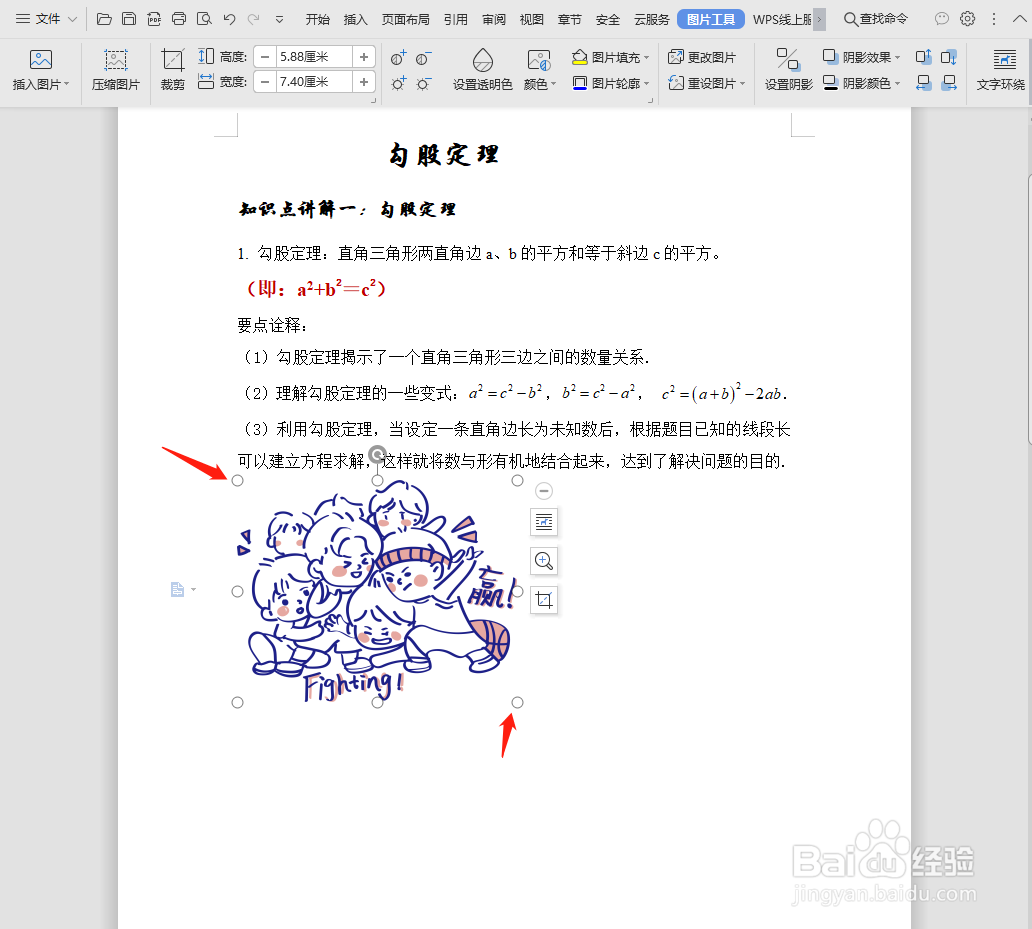
Task: Expand the 文件 dropdown chevron
Action: coord(72,19)
